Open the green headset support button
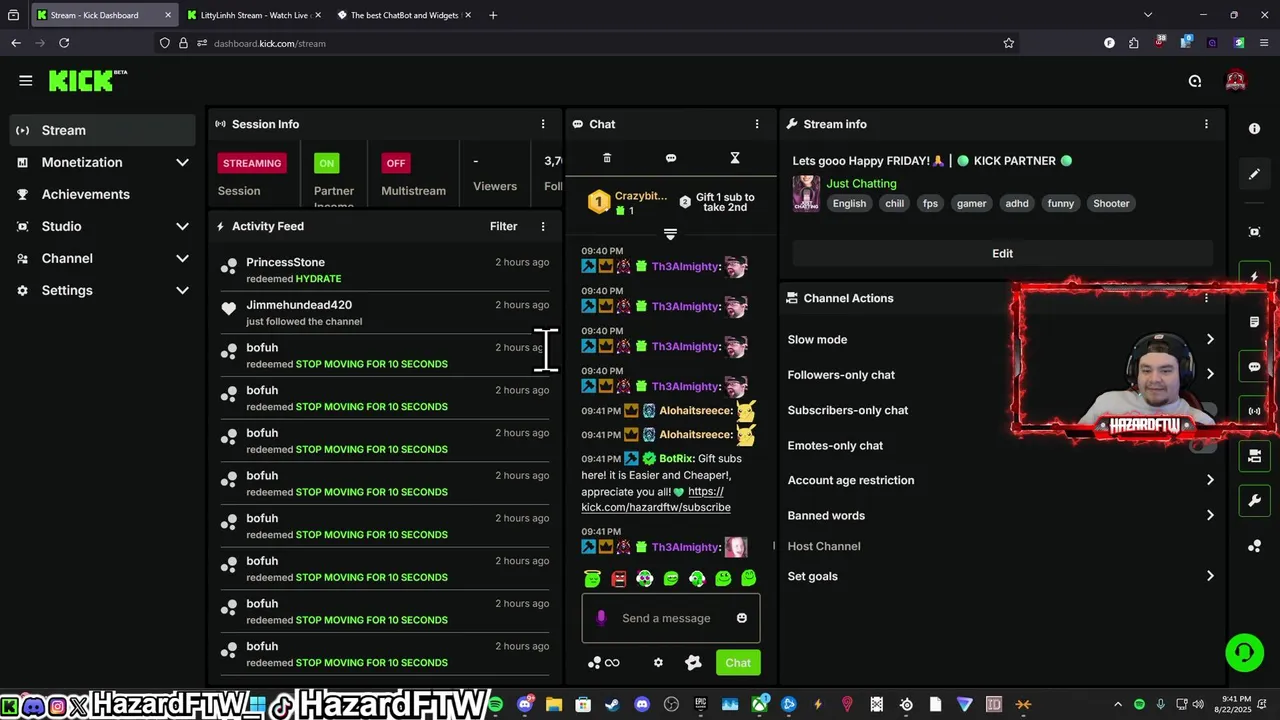Viewport: 1280px width, 720px height. (x=1245, y=653)
